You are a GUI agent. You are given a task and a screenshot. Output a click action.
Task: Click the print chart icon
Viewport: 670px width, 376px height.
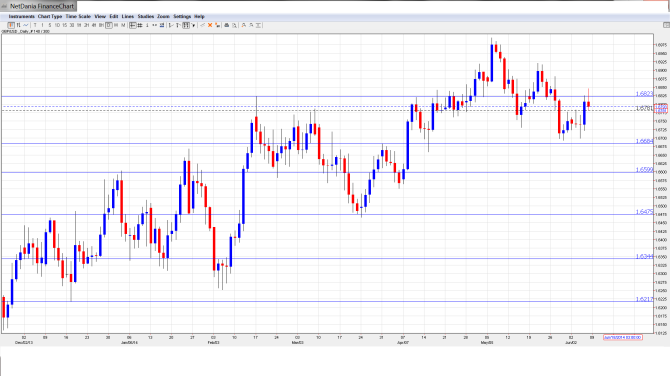coord(227,25)
